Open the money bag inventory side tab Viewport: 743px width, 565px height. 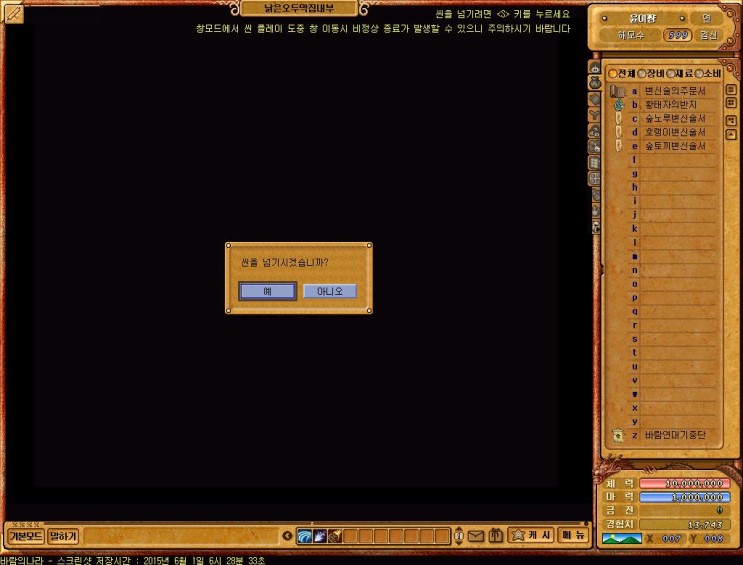595,84
